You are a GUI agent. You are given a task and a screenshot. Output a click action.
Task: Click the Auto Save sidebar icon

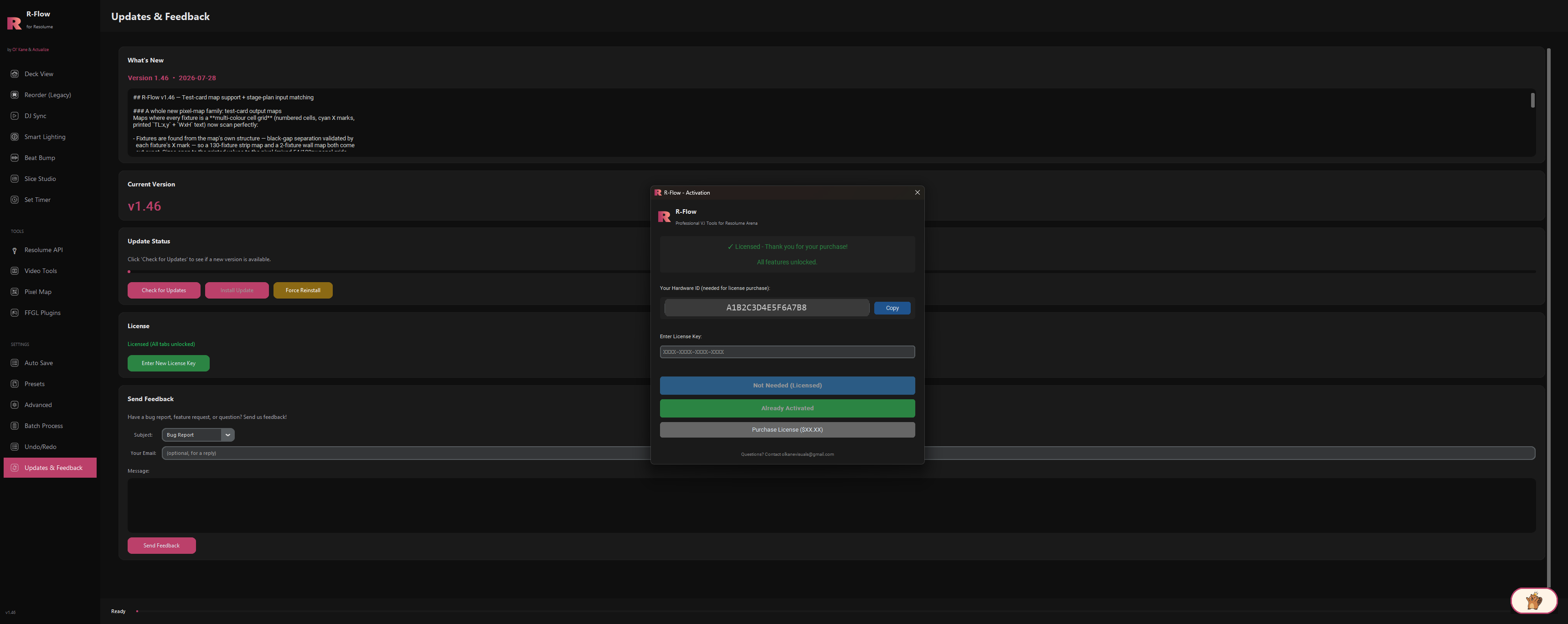pos(15,363)
